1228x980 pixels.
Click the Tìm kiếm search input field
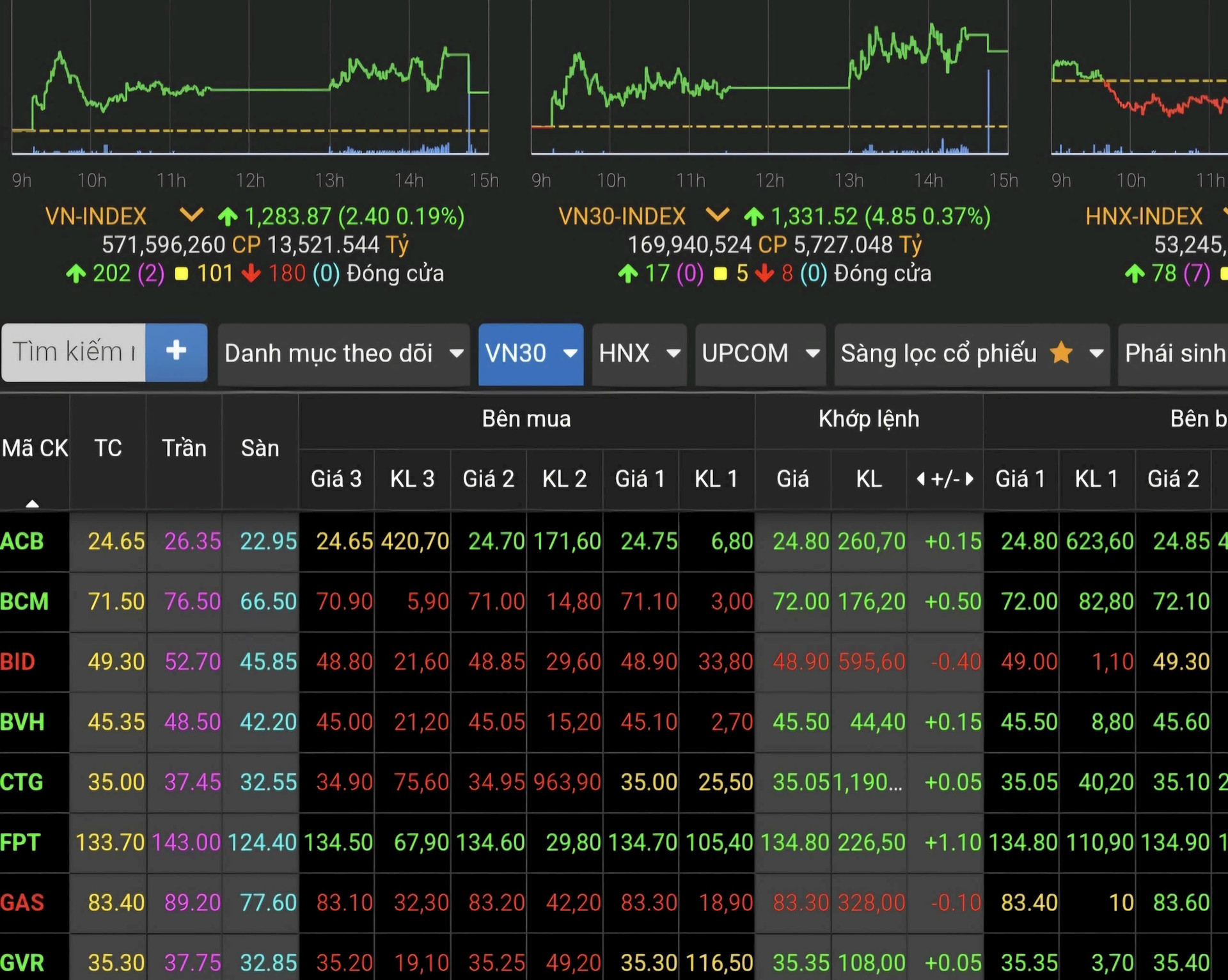74,352
